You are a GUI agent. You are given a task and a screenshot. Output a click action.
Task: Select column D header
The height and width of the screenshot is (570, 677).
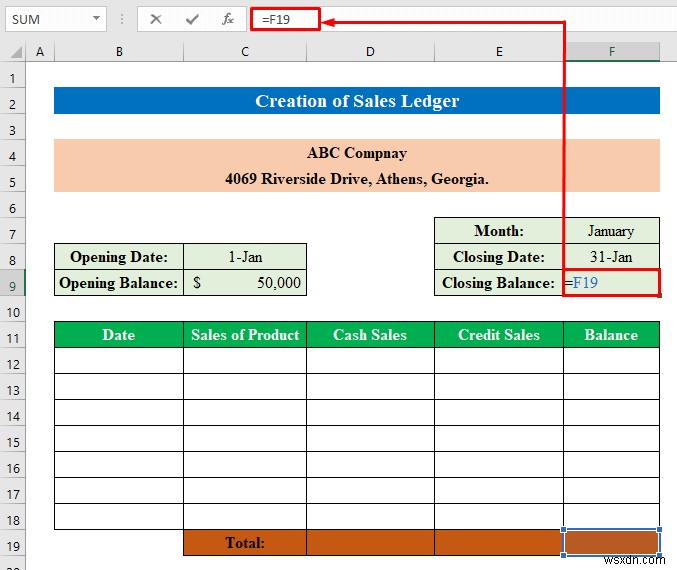click(x=370, y=52)
